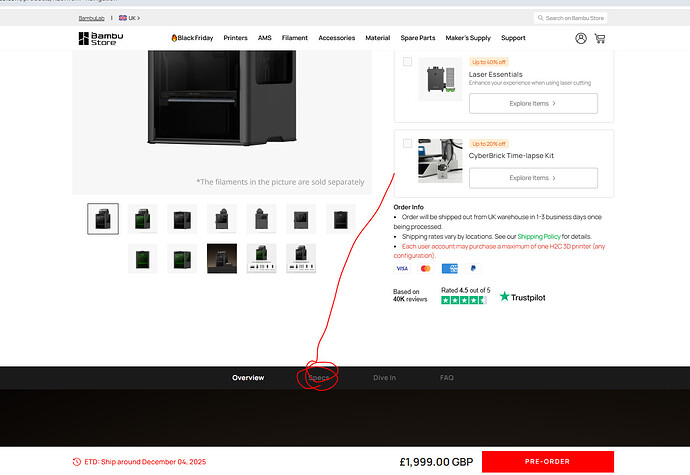Image resolution: width=690 pixels, height=475 pixels.
Task: Click the UK flag icon
Action: click(123, 18)
